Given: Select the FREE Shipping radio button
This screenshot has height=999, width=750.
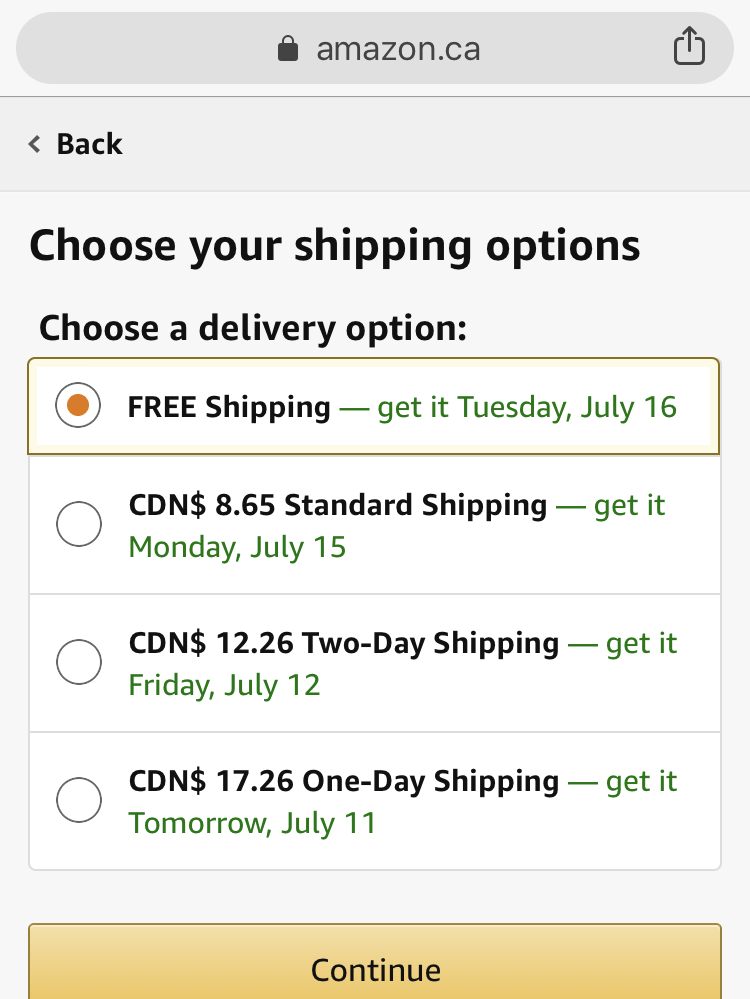Looking at the screenshot, I should 79,406.
